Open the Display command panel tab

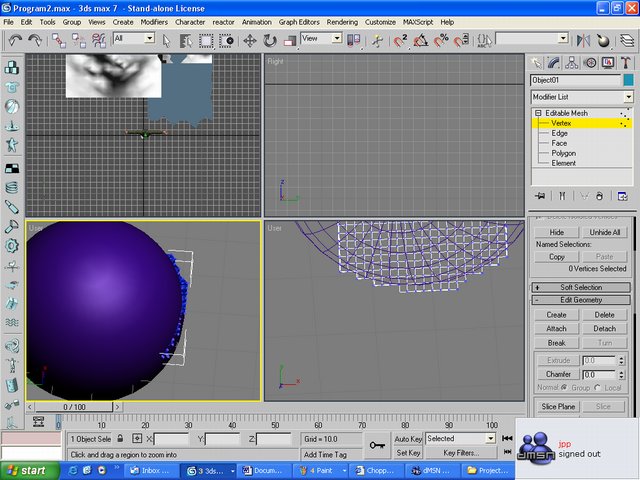608,62
